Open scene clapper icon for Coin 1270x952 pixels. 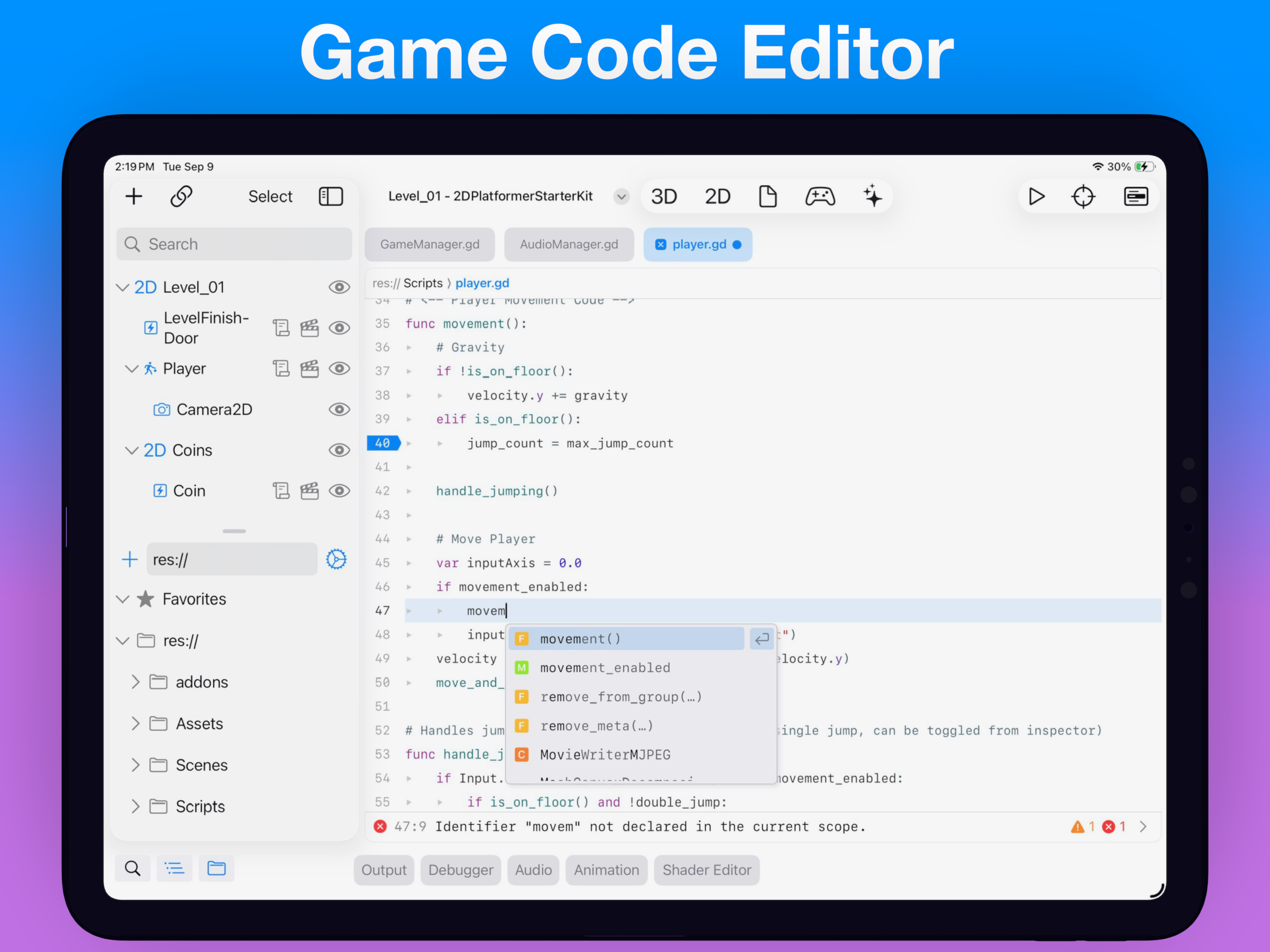point(310,491)
